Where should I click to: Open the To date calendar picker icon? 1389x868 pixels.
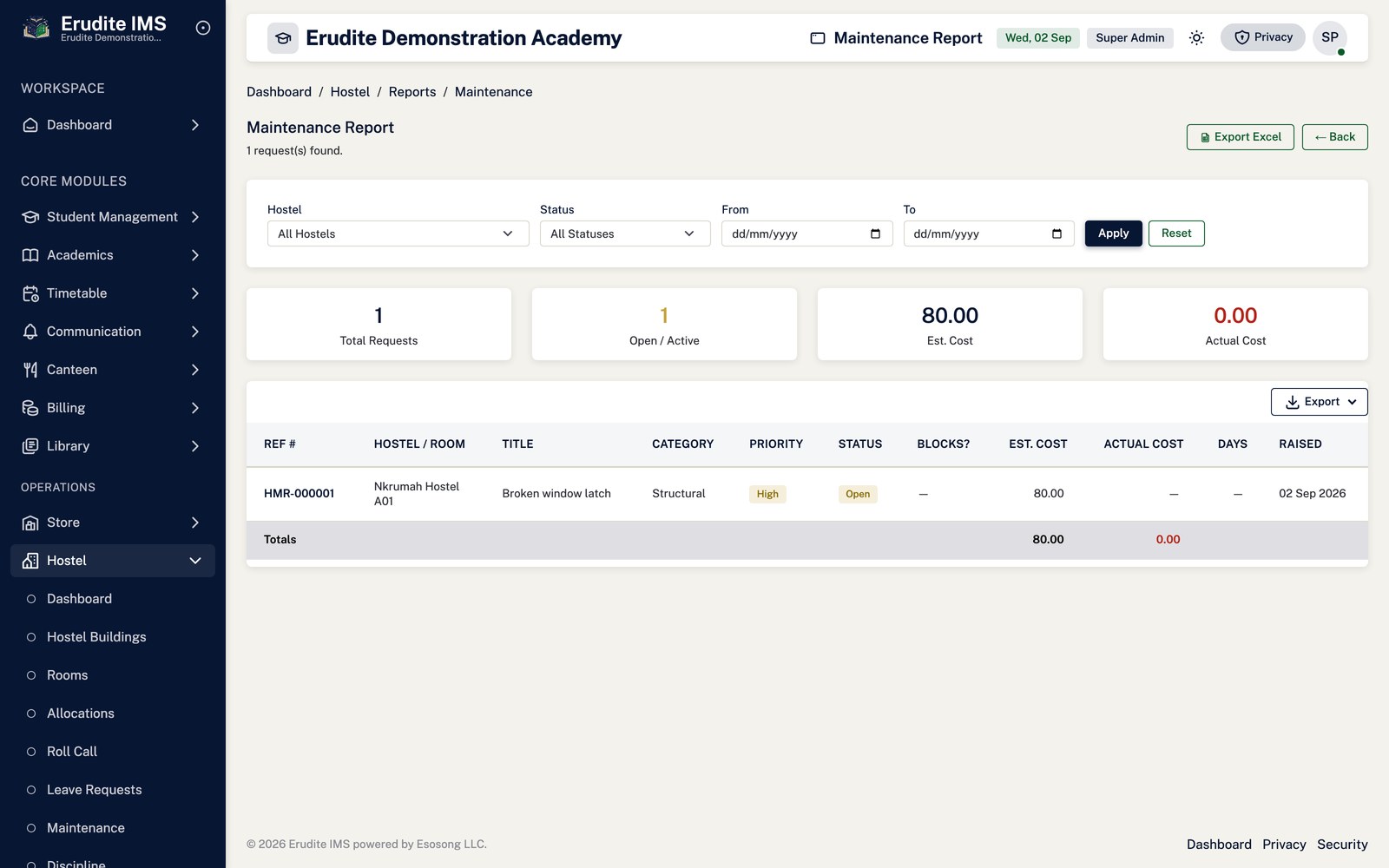[x=1057, y=233]
